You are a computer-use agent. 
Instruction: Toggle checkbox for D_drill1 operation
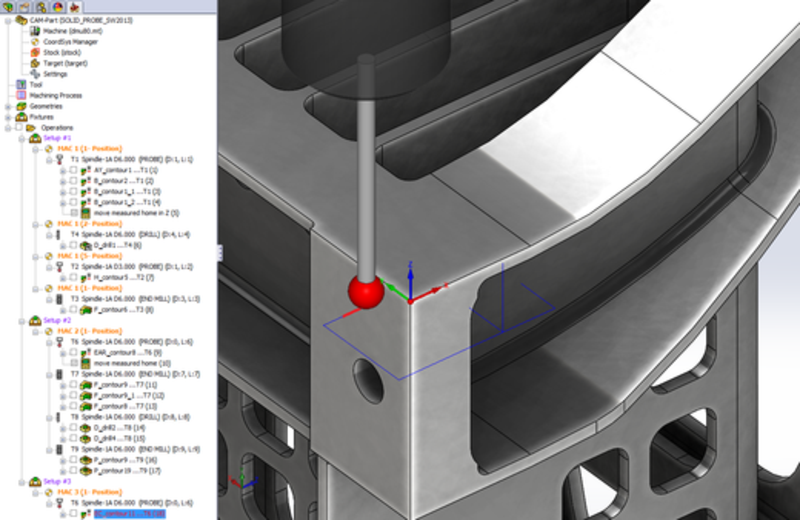[74, 245]
